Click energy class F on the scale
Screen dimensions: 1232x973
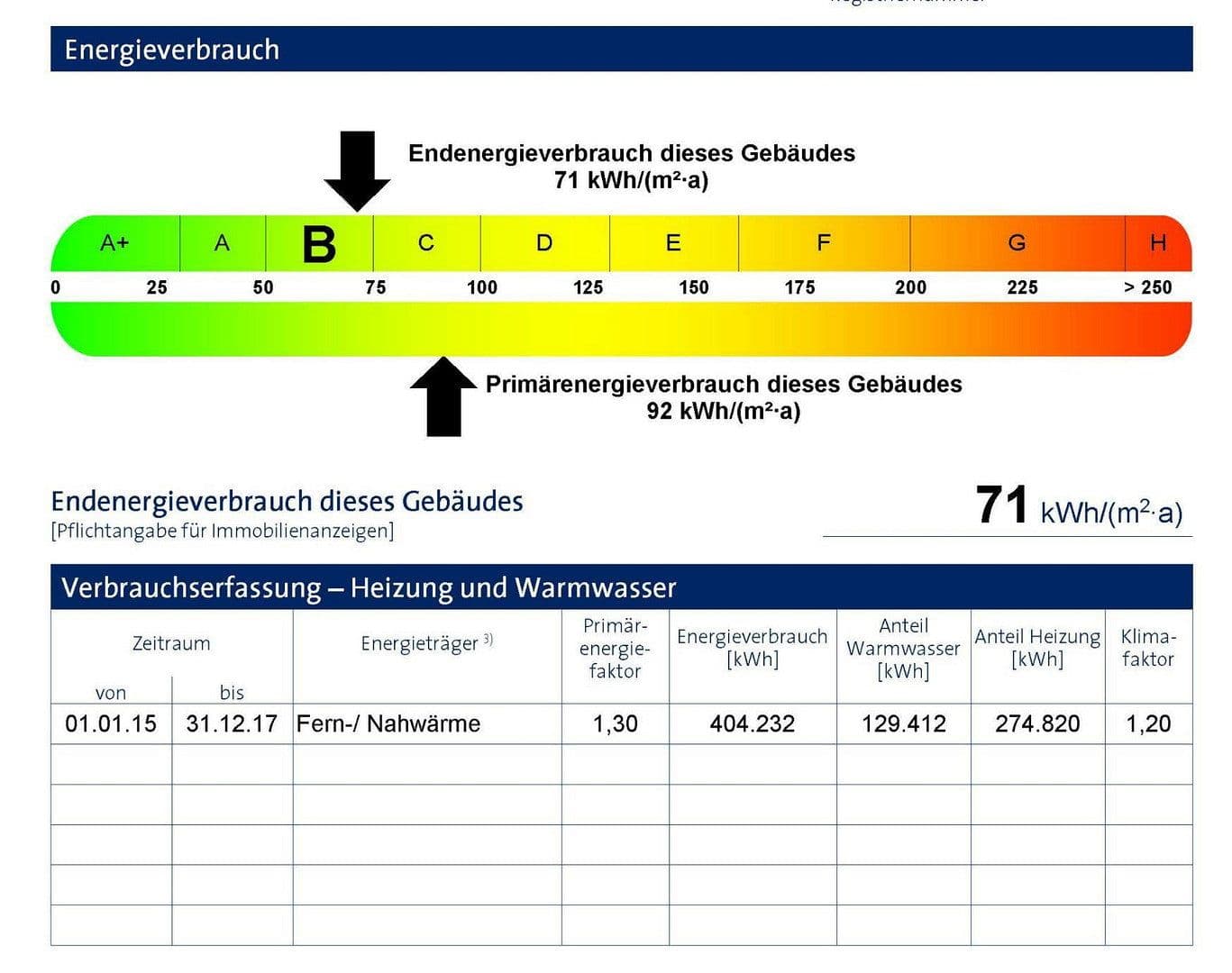coord(824,243)
